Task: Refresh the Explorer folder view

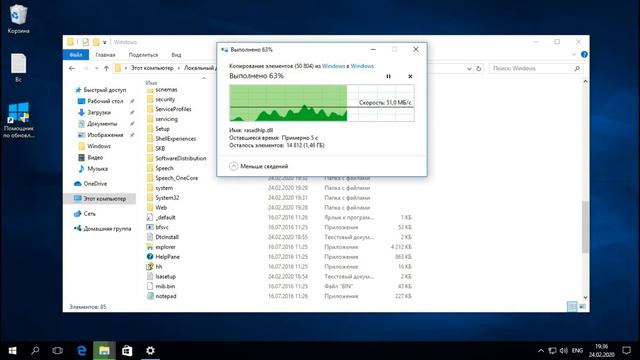Action: [x=479, y=69]
